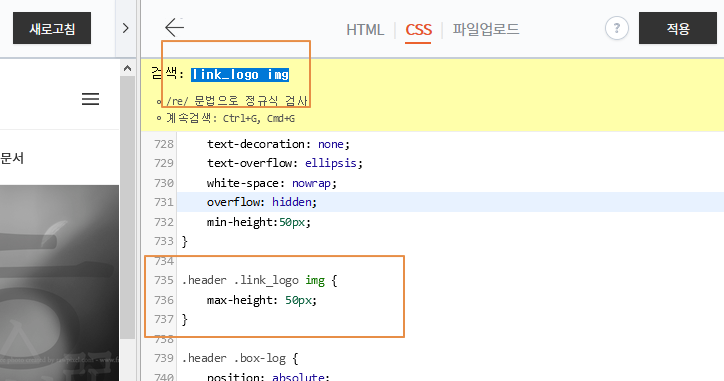The height and width of the screenshot is (381, 724).
Task: Click the '계속검색: Ctrl+G, Cmd+G' hint text
Action: 230,118
